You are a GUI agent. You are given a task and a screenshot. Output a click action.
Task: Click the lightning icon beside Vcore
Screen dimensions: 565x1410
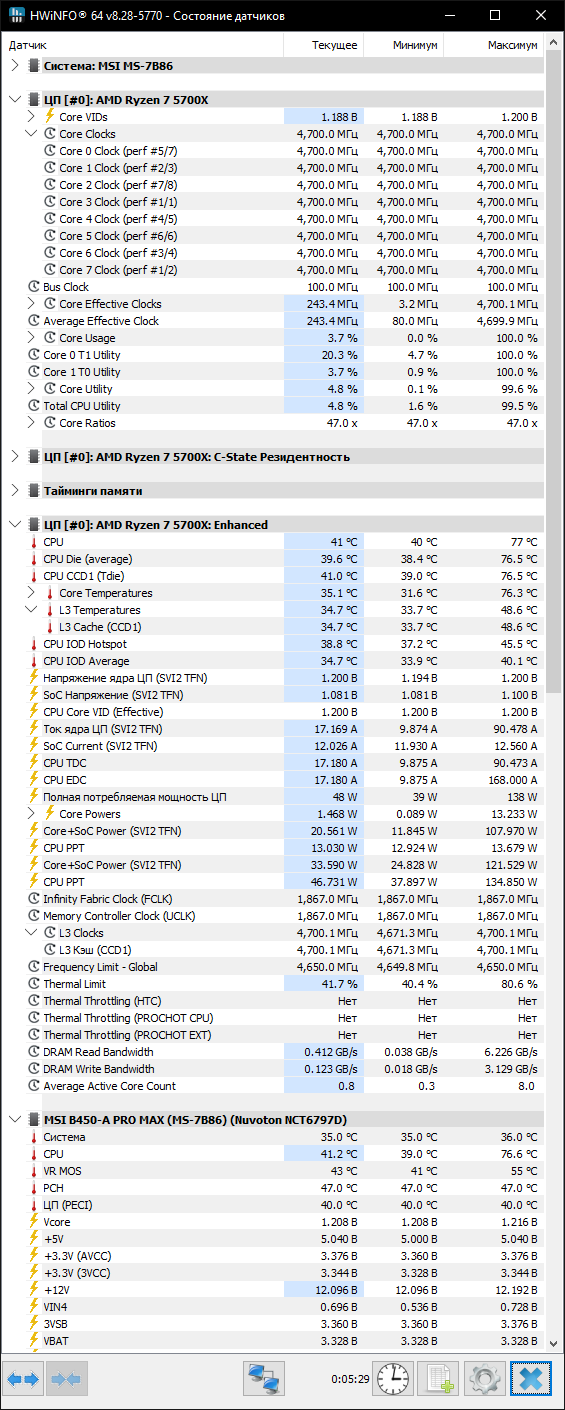[34, 1222]
